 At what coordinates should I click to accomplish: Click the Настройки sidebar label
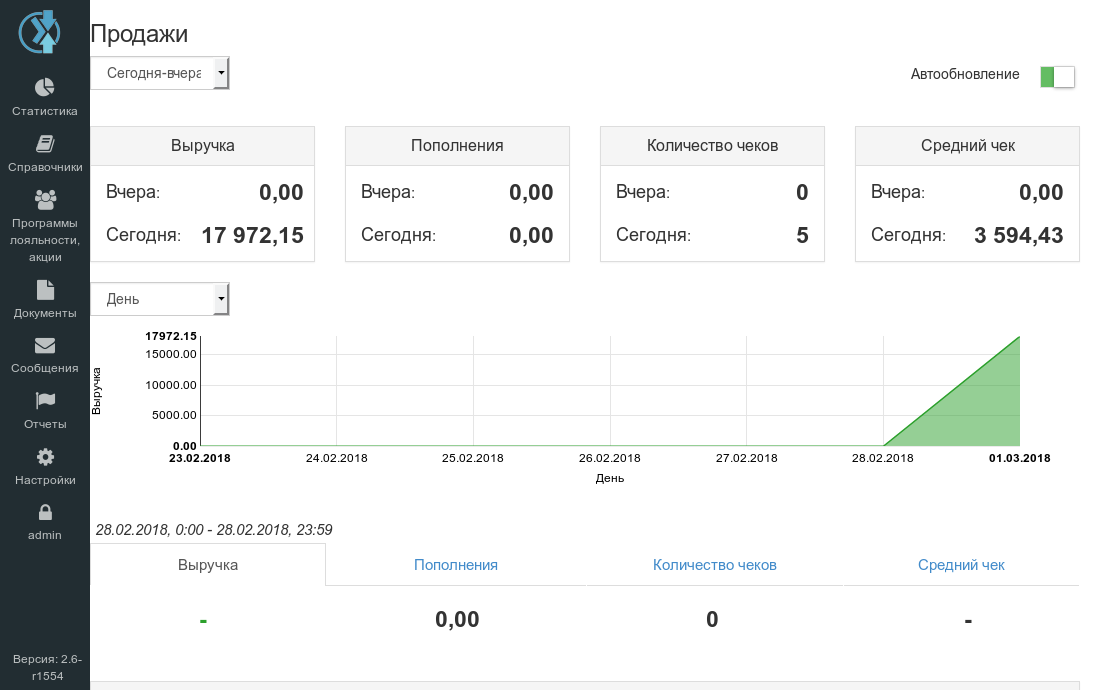click(45, 480)
